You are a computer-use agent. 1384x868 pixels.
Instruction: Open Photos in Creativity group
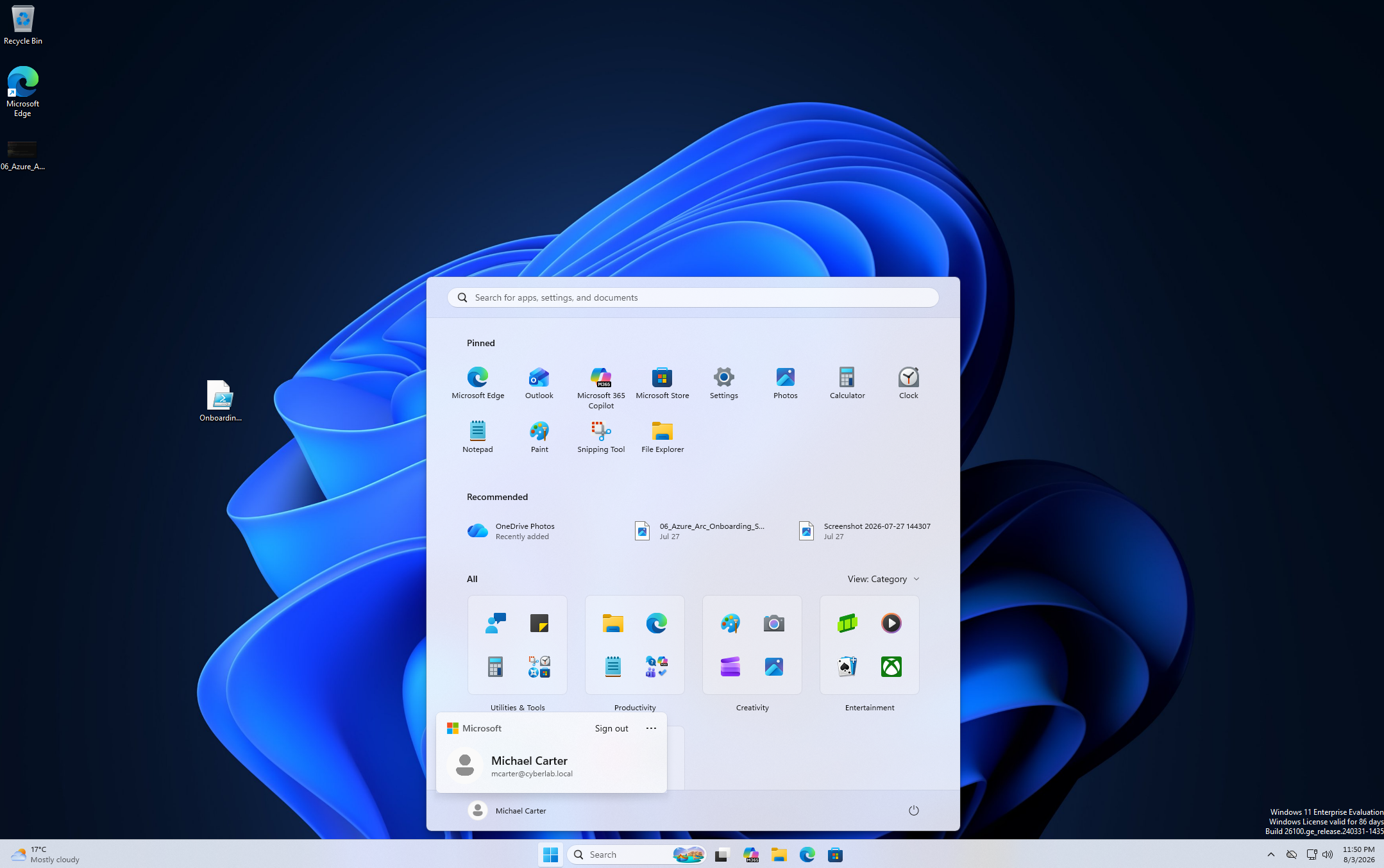773,667
